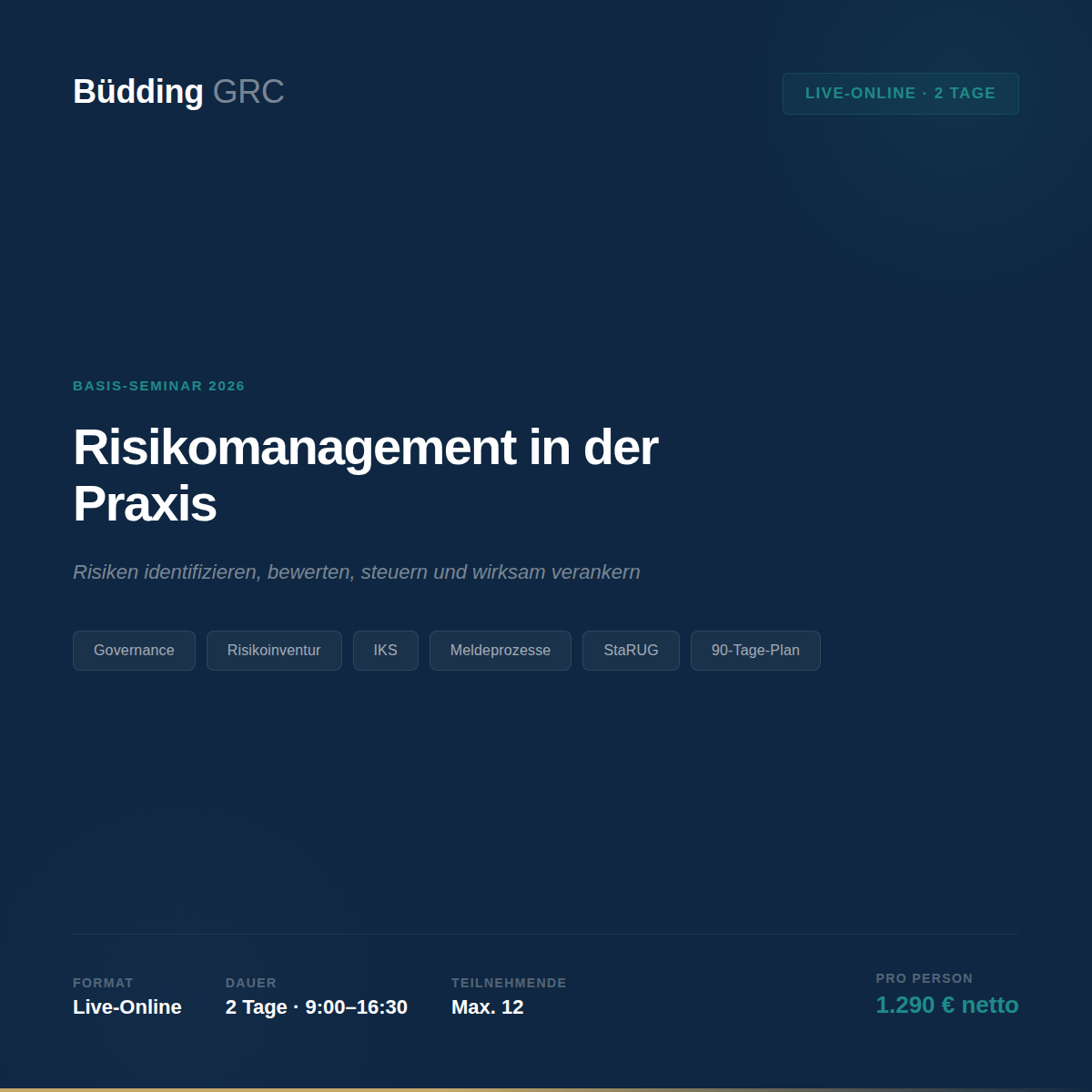Click the FORMAT label

103,983
